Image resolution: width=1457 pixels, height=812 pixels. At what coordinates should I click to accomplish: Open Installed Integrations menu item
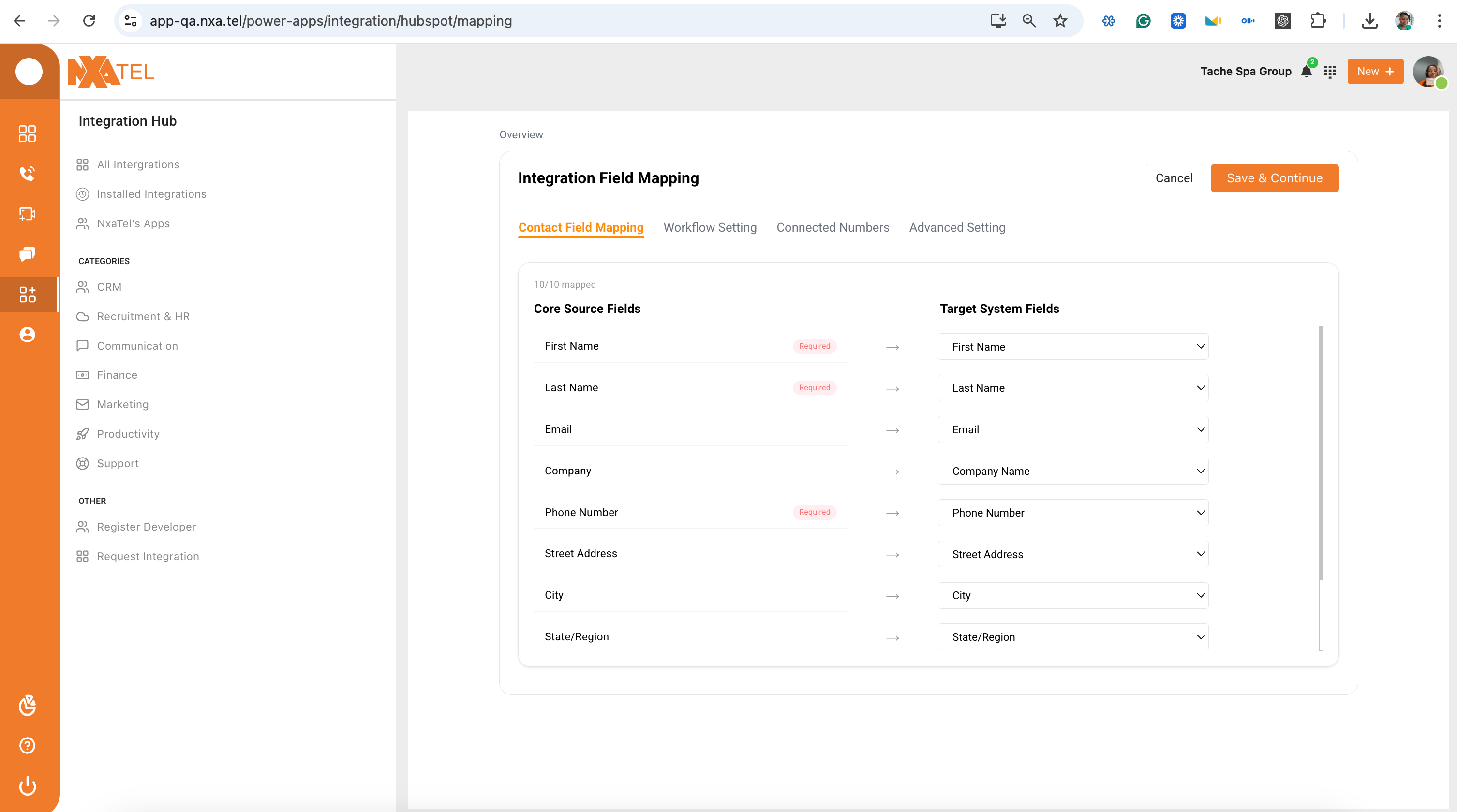coord(141,194)
